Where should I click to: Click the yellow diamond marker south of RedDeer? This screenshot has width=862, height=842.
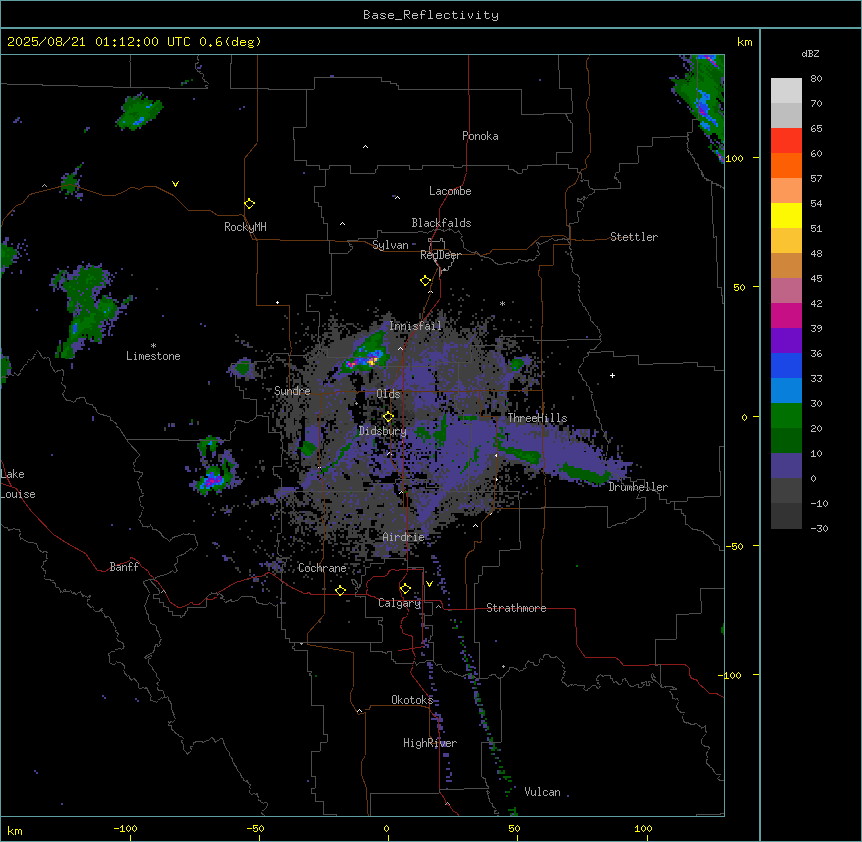(425, 281)
